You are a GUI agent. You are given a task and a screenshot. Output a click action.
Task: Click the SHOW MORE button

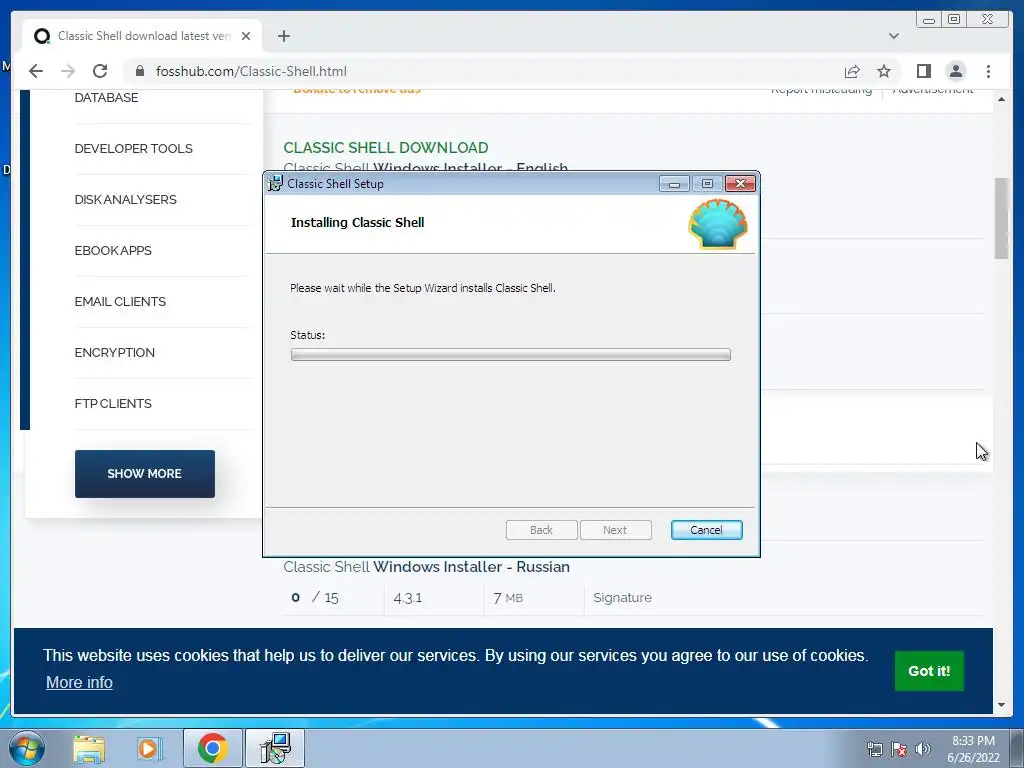point(144,474)
